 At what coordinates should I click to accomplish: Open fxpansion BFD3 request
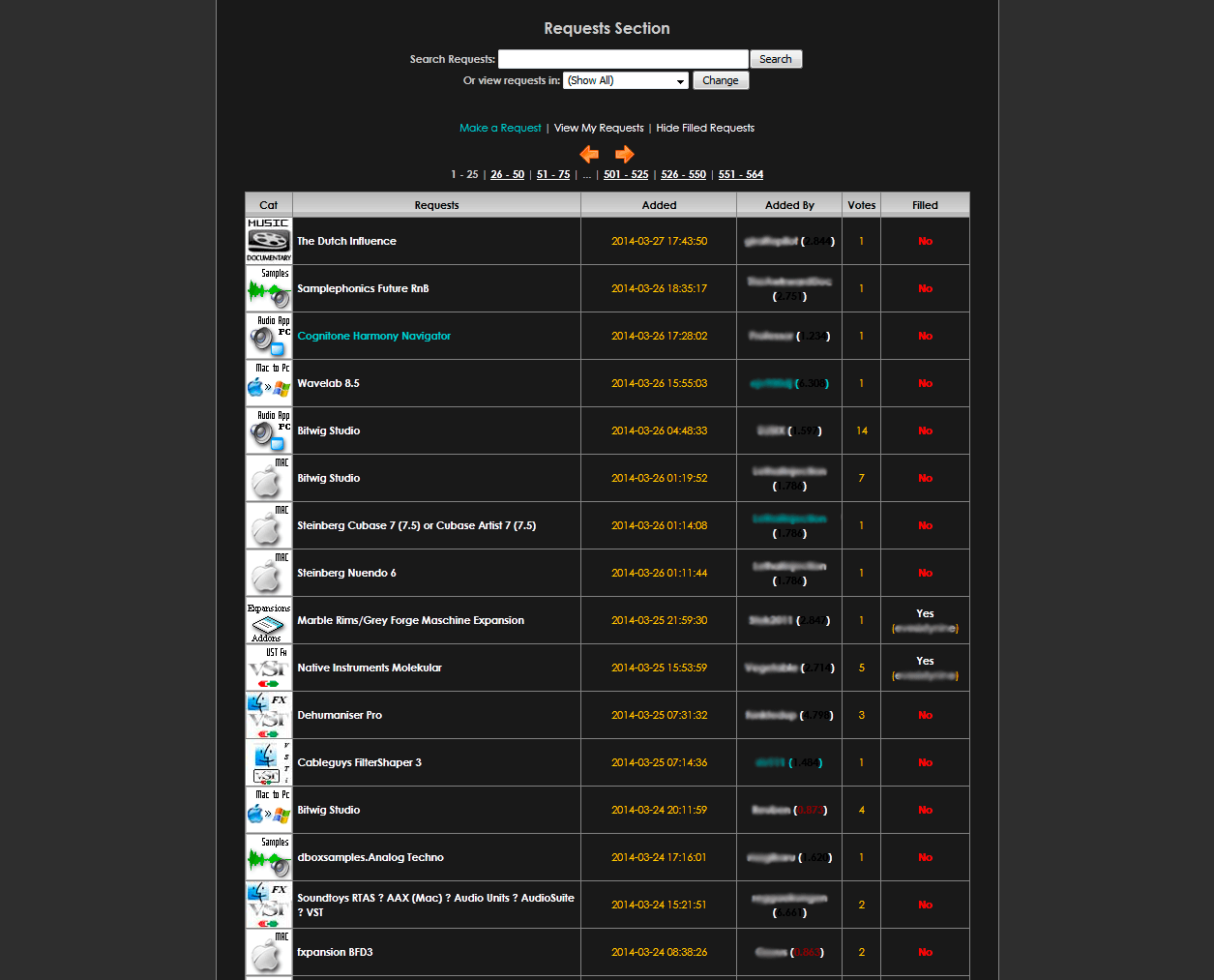pos(335,952)
